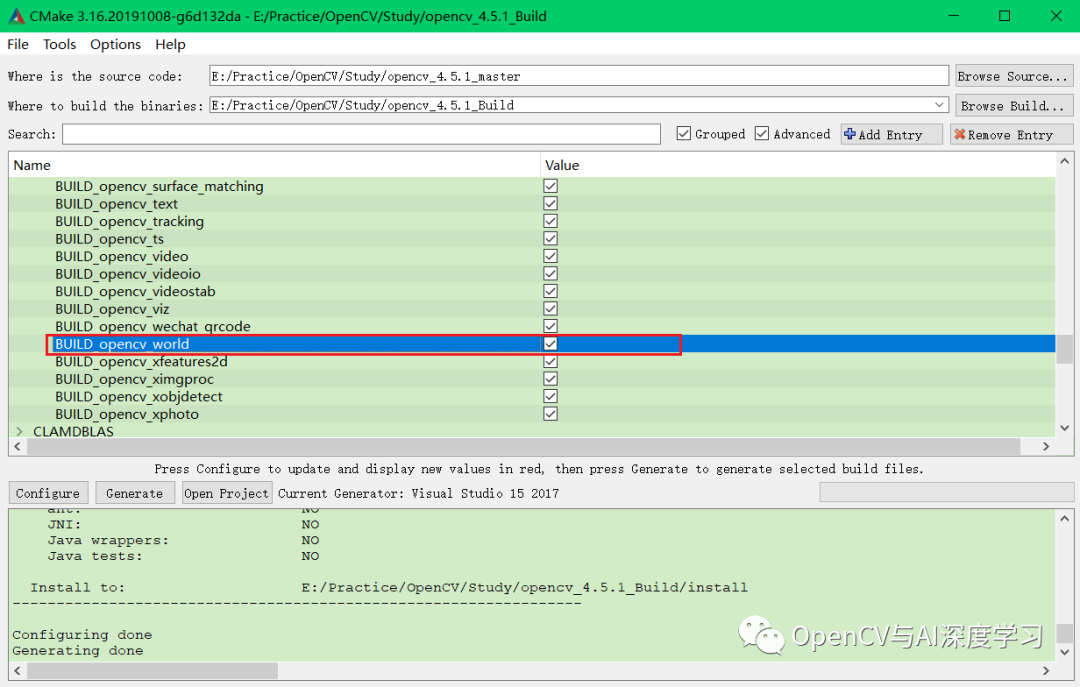Uncheck the BUILD_opencv_xfeatures2d value
This screenshot has width=1080, height=687.
550,361
